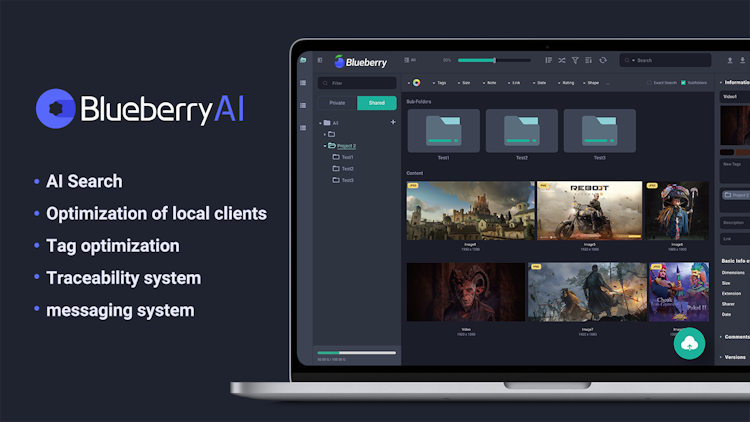The width and height of the screenshot is (750, 422).
Task: Focus the Description field in Information panel
Action: (735, 222)
